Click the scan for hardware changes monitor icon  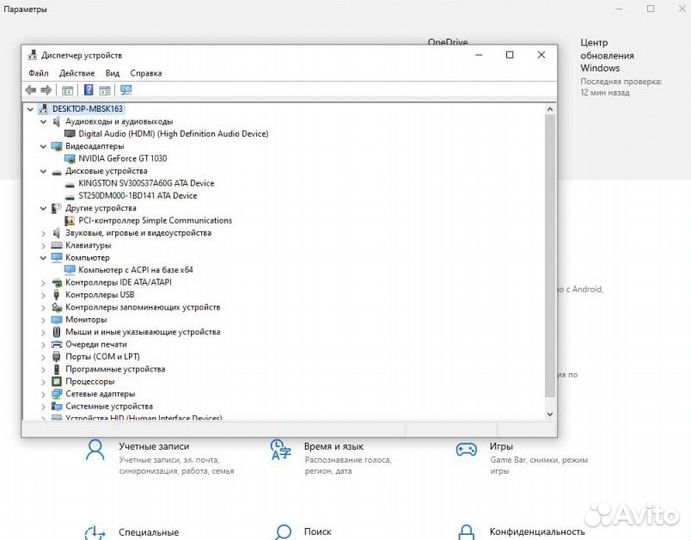pyautogui.click(x=126, y=90)
